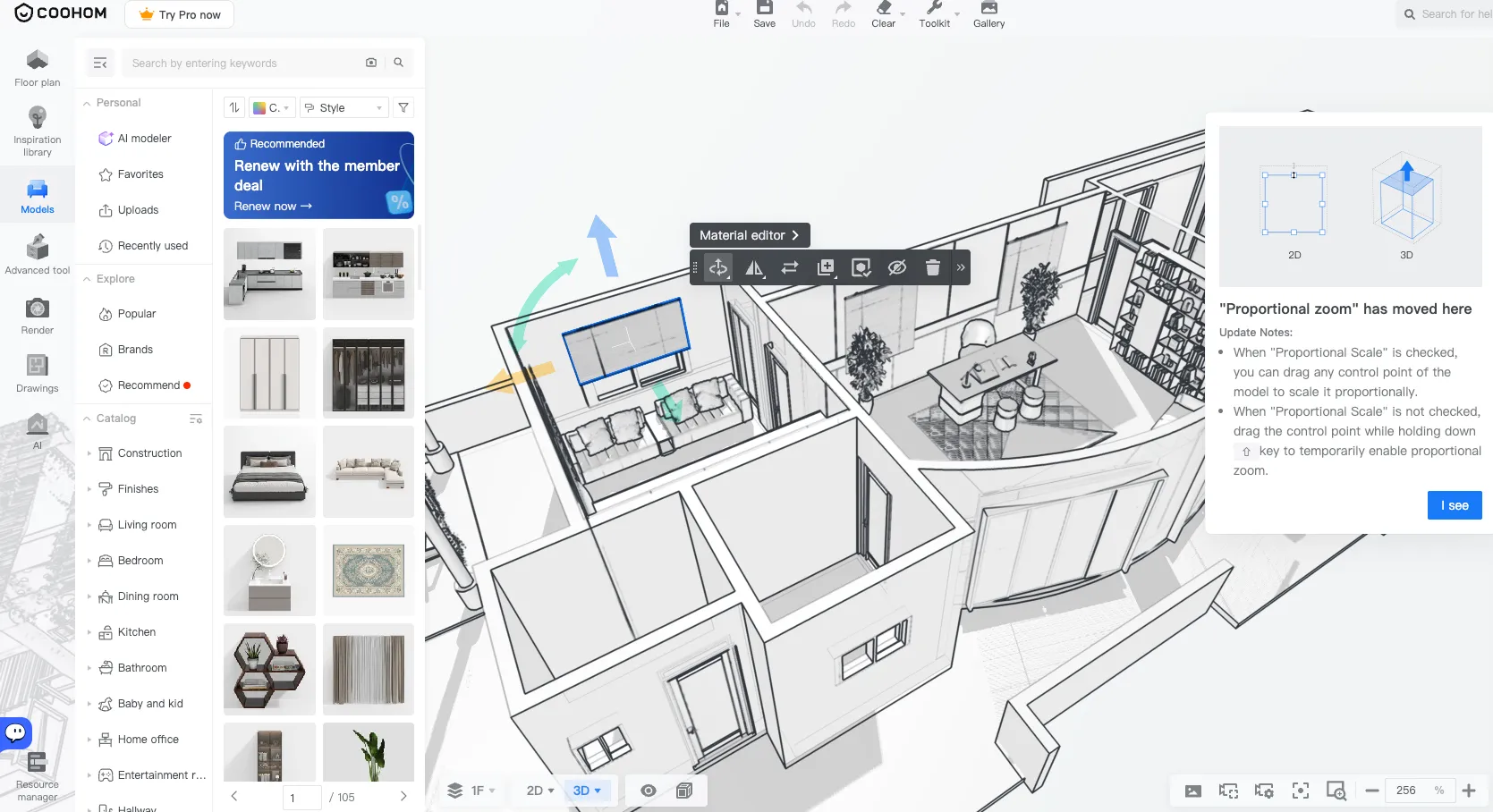Click the Replace swap arrows icon
Image resolution: width=1493 pixels, height=812 pixels.
(790, 267)
